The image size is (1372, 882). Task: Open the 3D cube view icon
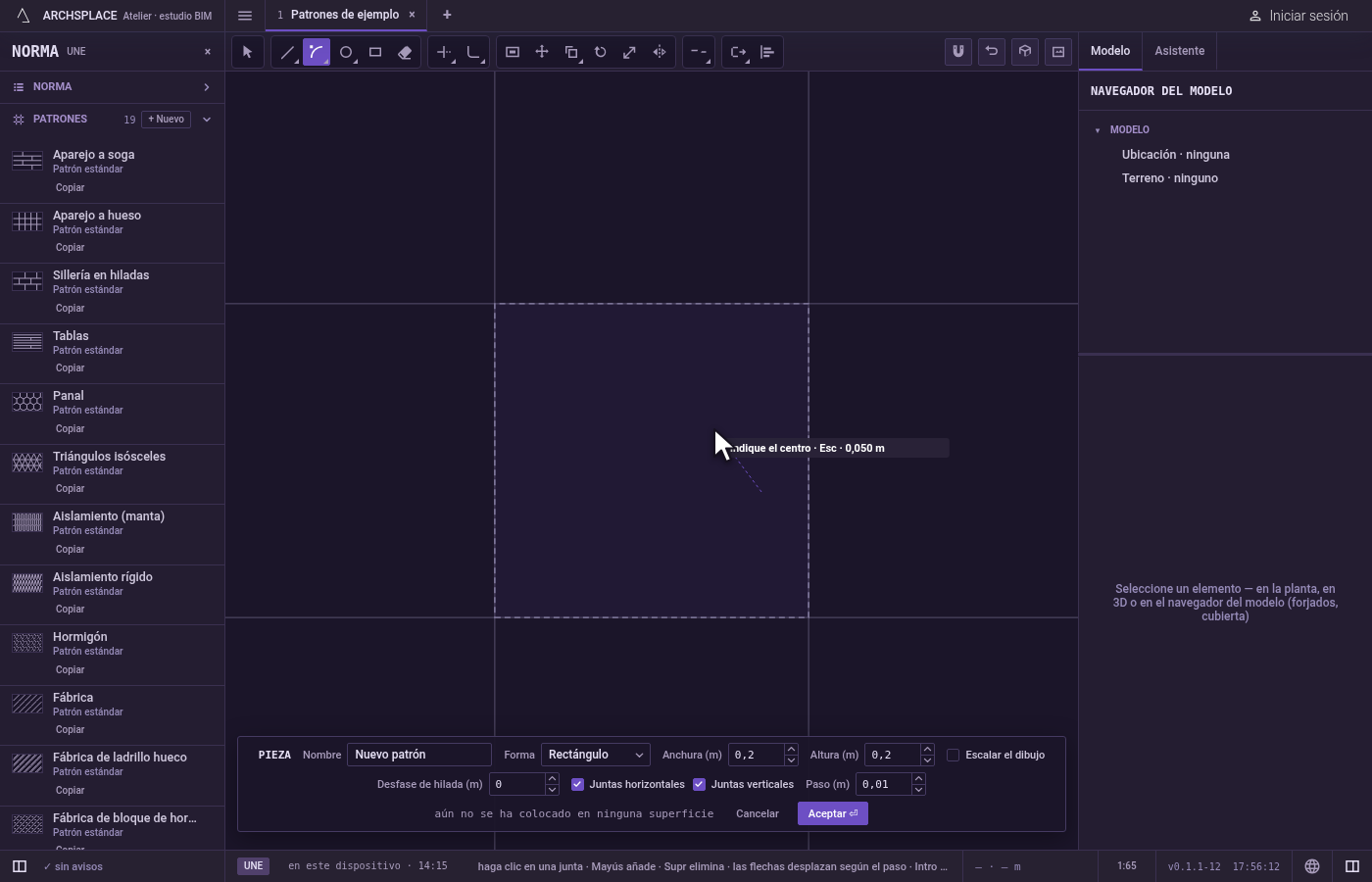tap(1025, 52)
